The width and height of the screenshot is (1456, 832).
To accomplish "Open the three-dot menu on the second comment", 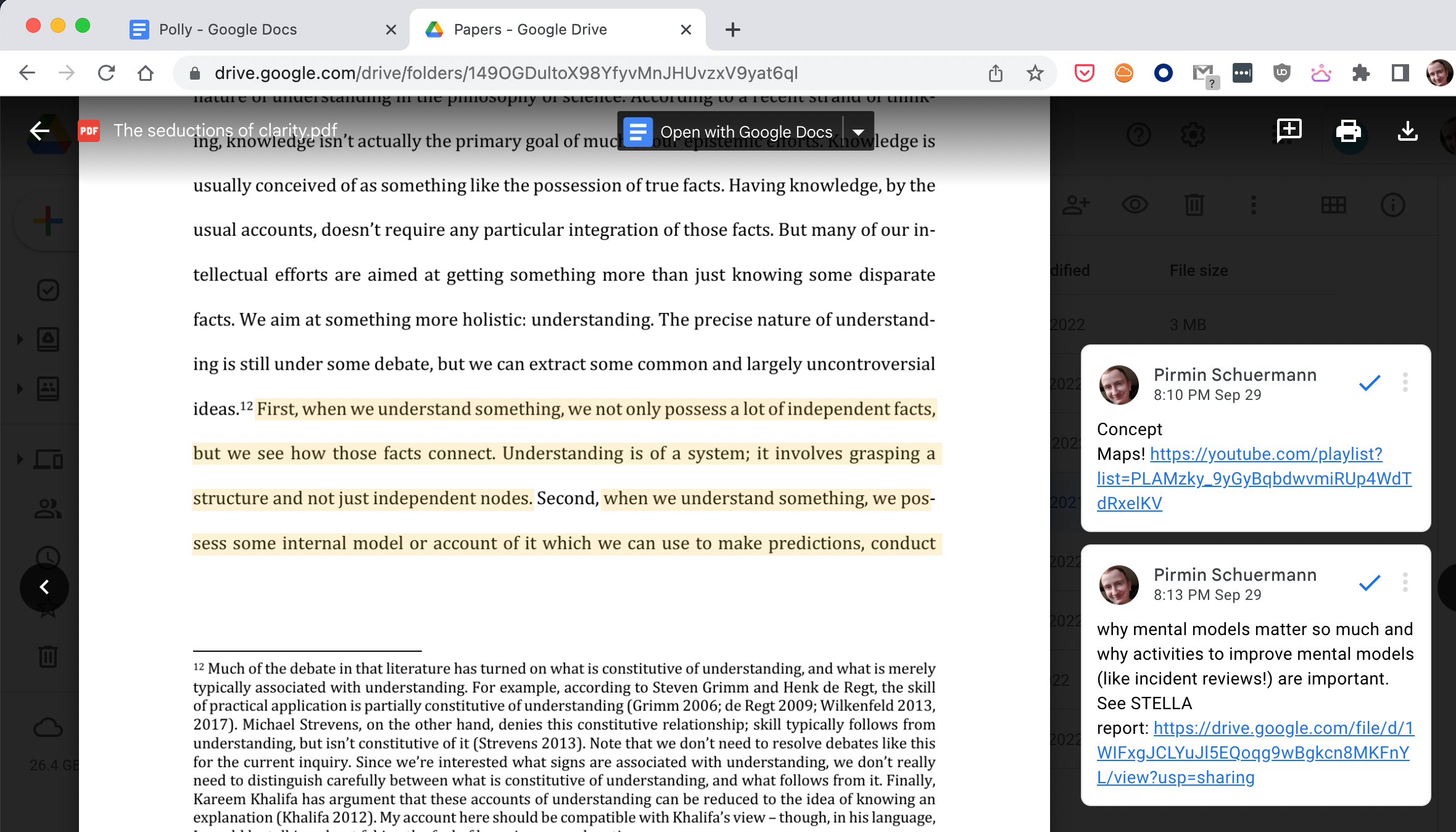I will (1405, 583).
